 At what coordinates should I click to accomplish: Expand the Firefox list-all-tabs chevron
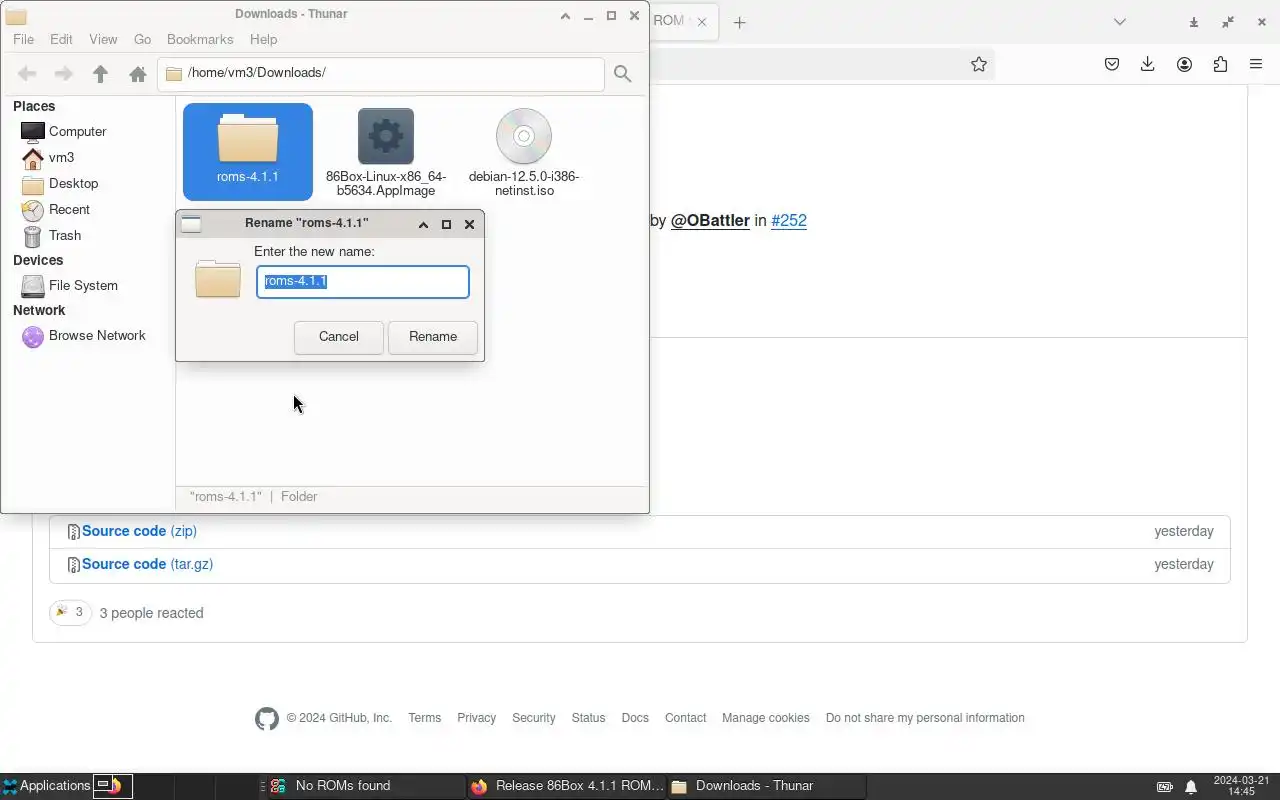[x=1120, y=22]
